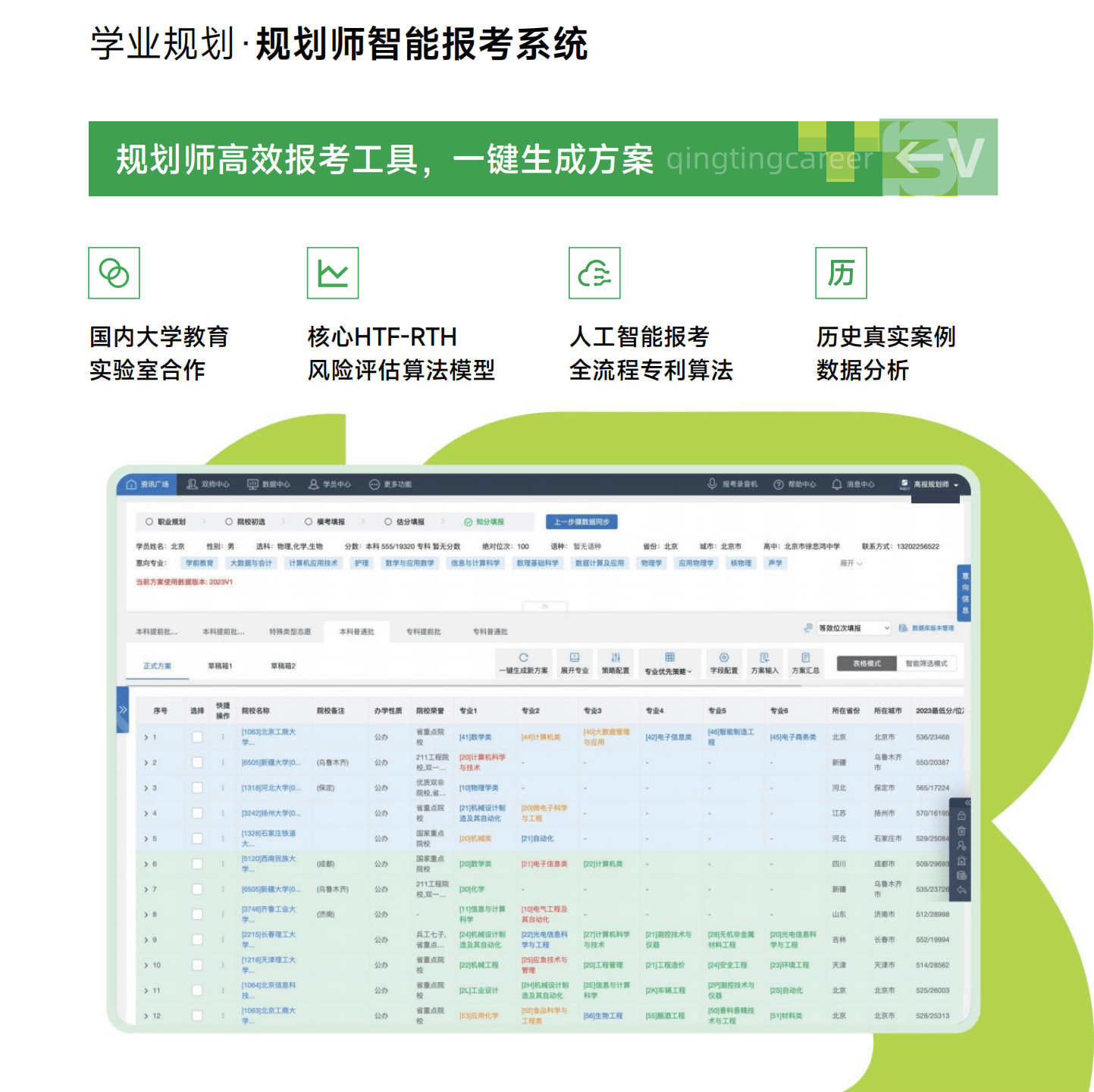Screen dimensions: 1094x1092
Task: Switch to the 专科提前批 tab
Action: [x=423, y=632]
